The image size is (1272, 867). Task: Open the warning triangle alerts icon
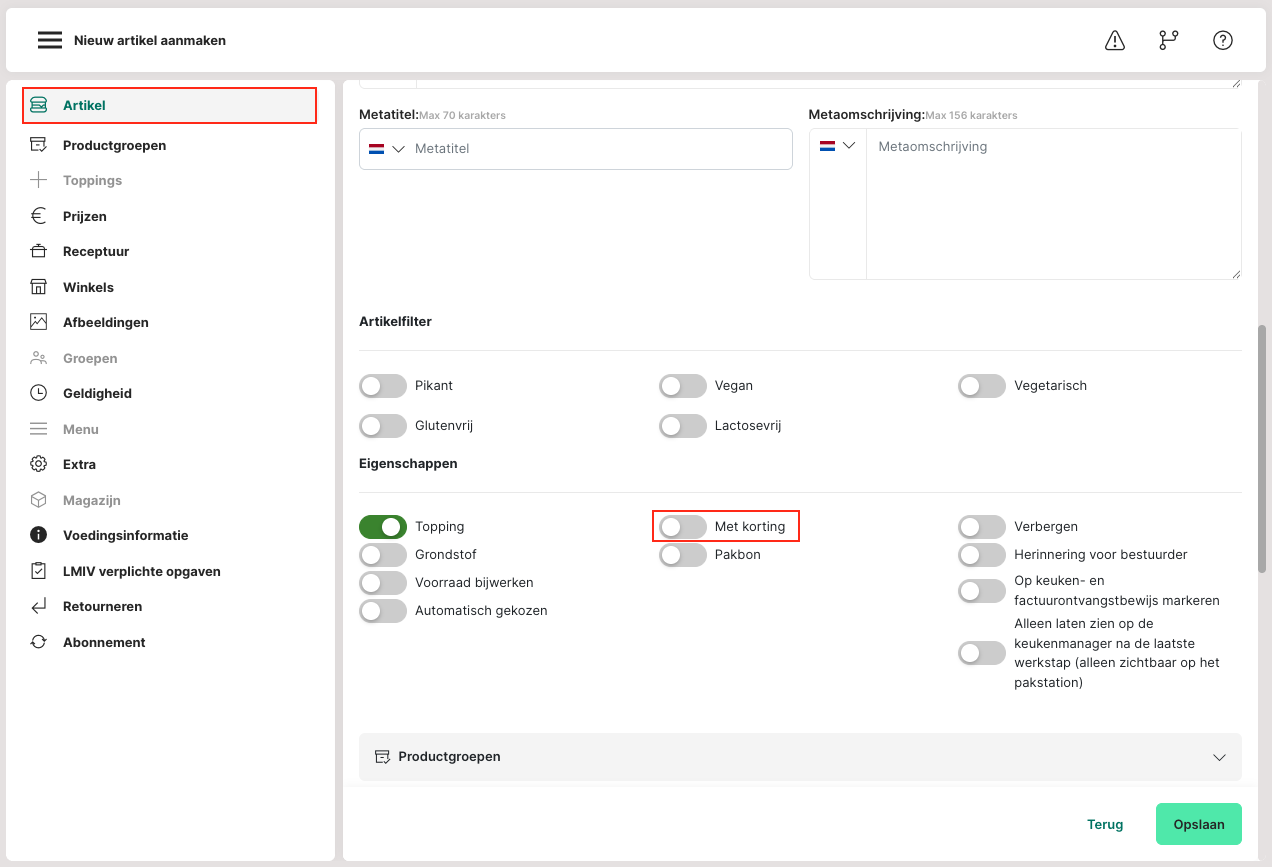1115,40
